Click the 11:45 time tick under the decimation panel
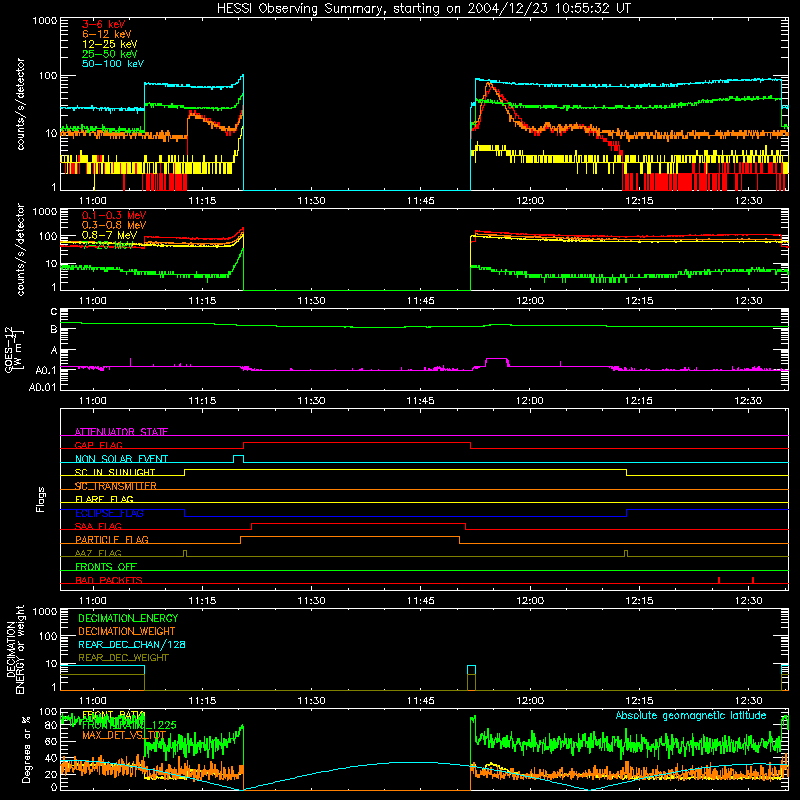800x800 pixels. [x=420, y=701]
